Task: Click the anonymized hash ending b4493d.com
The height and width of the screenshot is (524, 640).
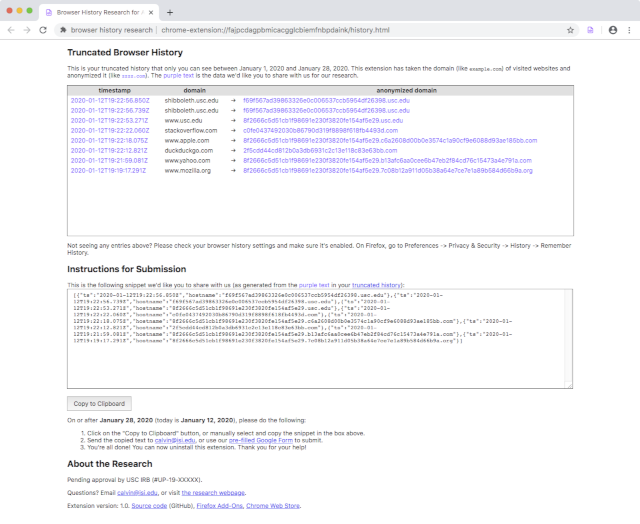Action: tap(320, 131)
